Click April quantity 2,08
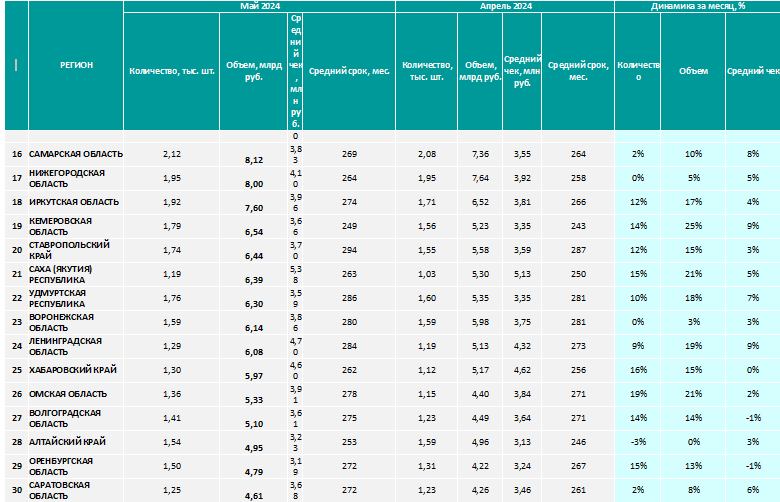780x502 pixels. click(427, 154)
